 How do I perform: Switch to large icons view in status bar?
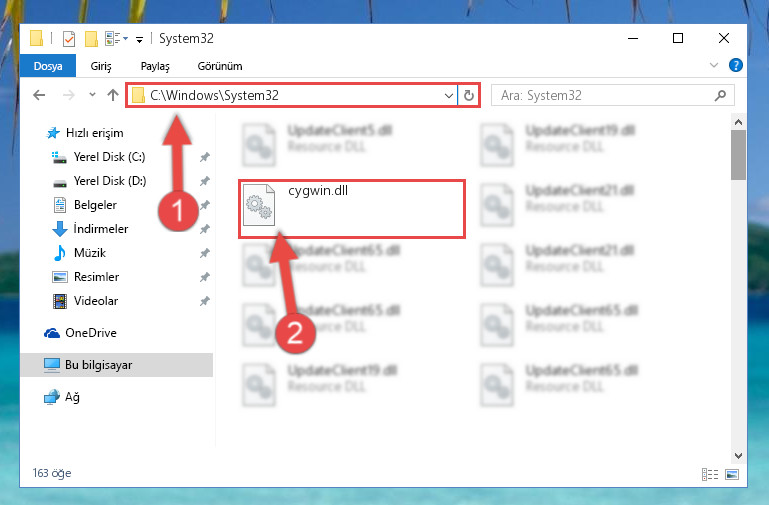point(732,474)
